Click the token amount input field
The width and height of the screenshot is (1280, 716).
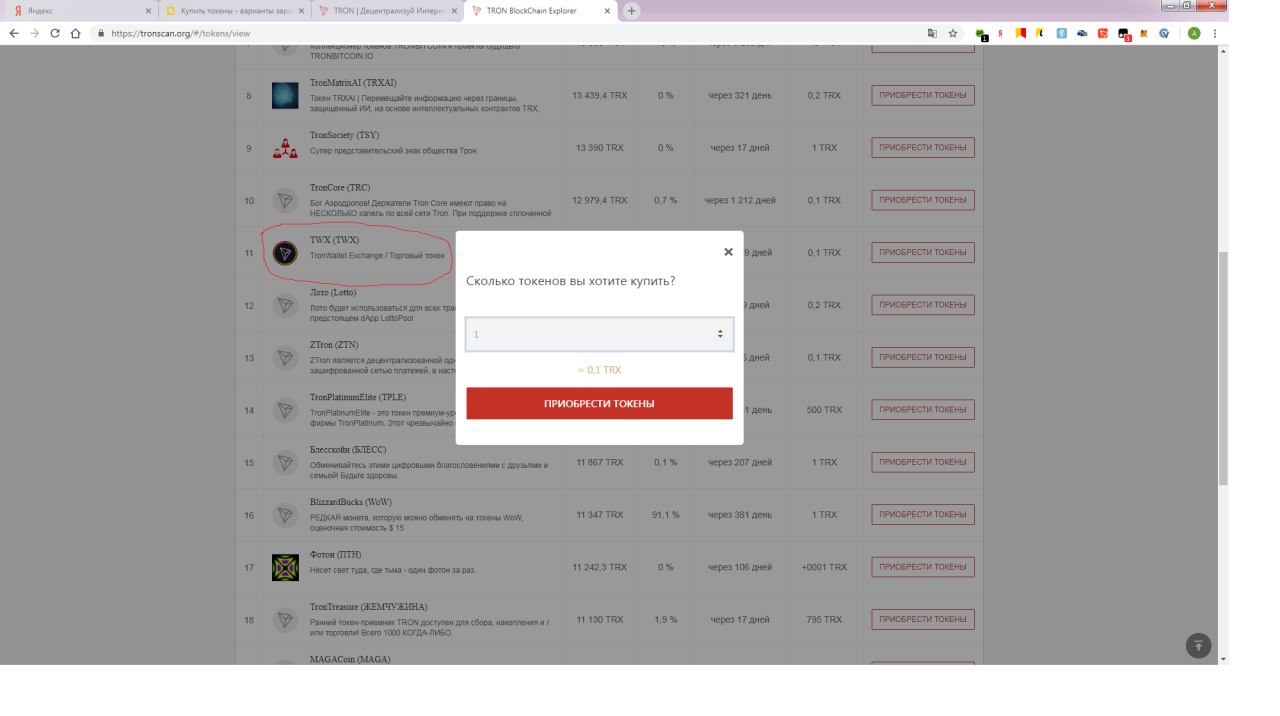[599, 334]
